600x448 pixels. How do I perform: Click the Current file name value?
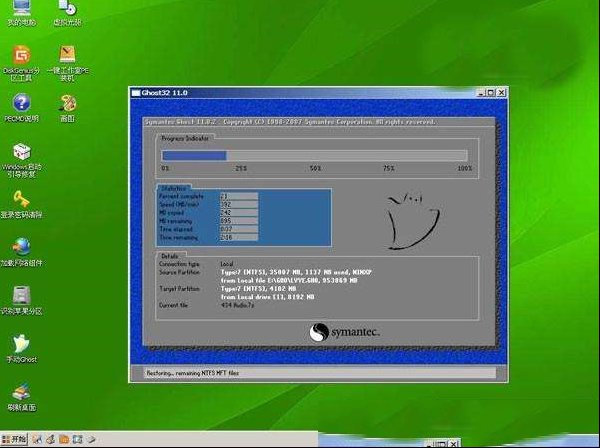coord(237,305)
